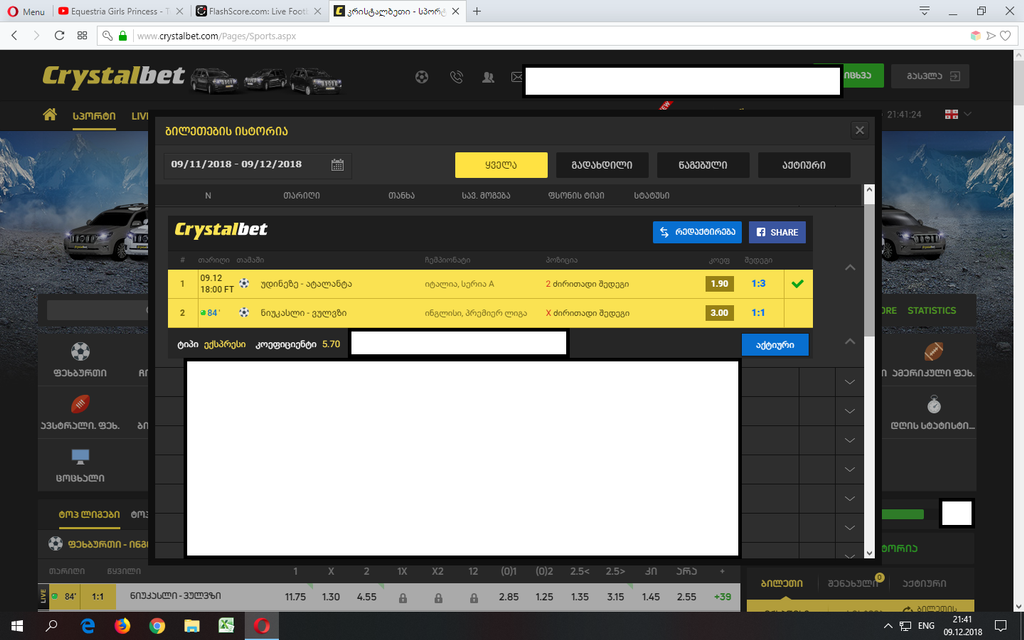Open the Opera Menu button
Viewport: 1024px width, 640px height.
26,11
